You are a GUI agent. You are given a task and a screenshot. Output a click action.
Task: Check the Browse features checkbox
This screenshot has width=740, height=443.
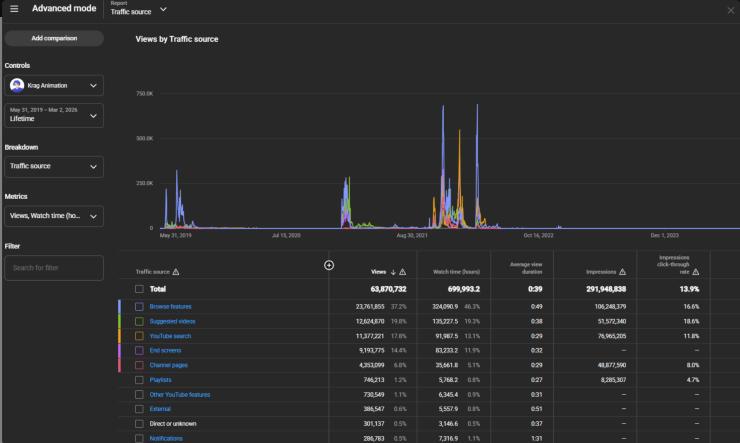pos(140,306)
